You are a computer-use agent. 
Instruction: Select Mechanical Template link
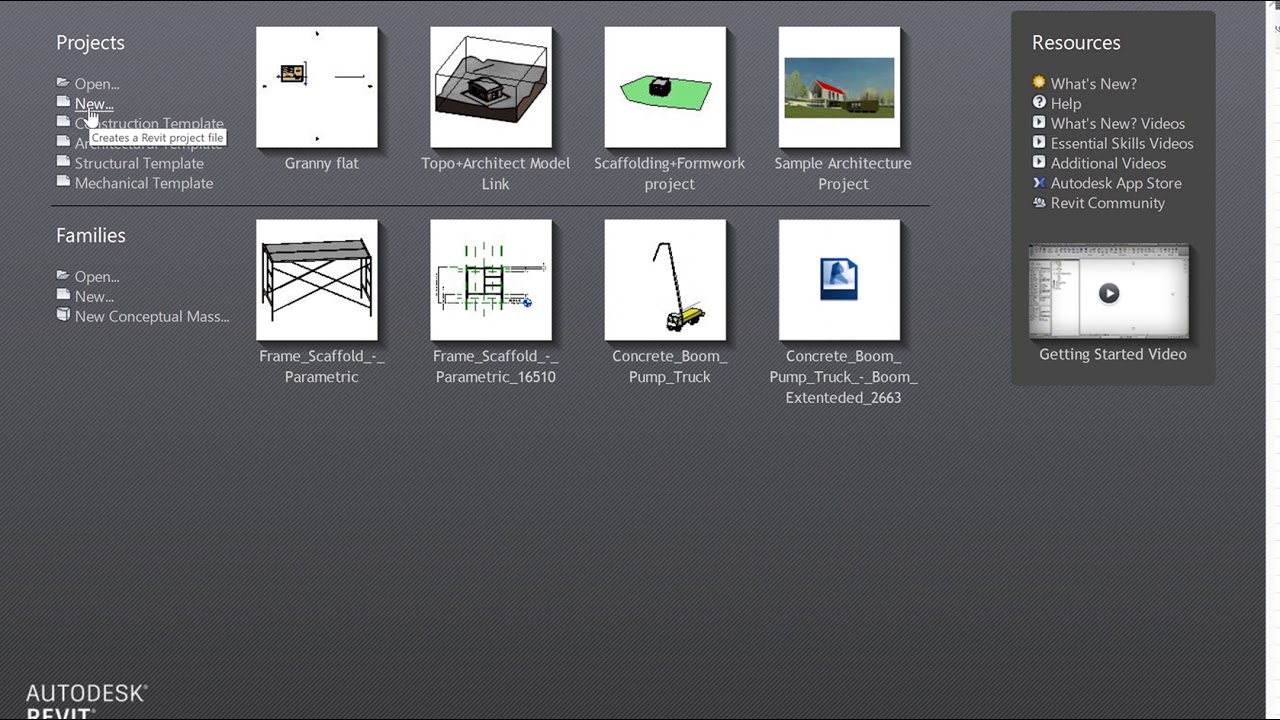pyautogui.click(x=144, y=183)
